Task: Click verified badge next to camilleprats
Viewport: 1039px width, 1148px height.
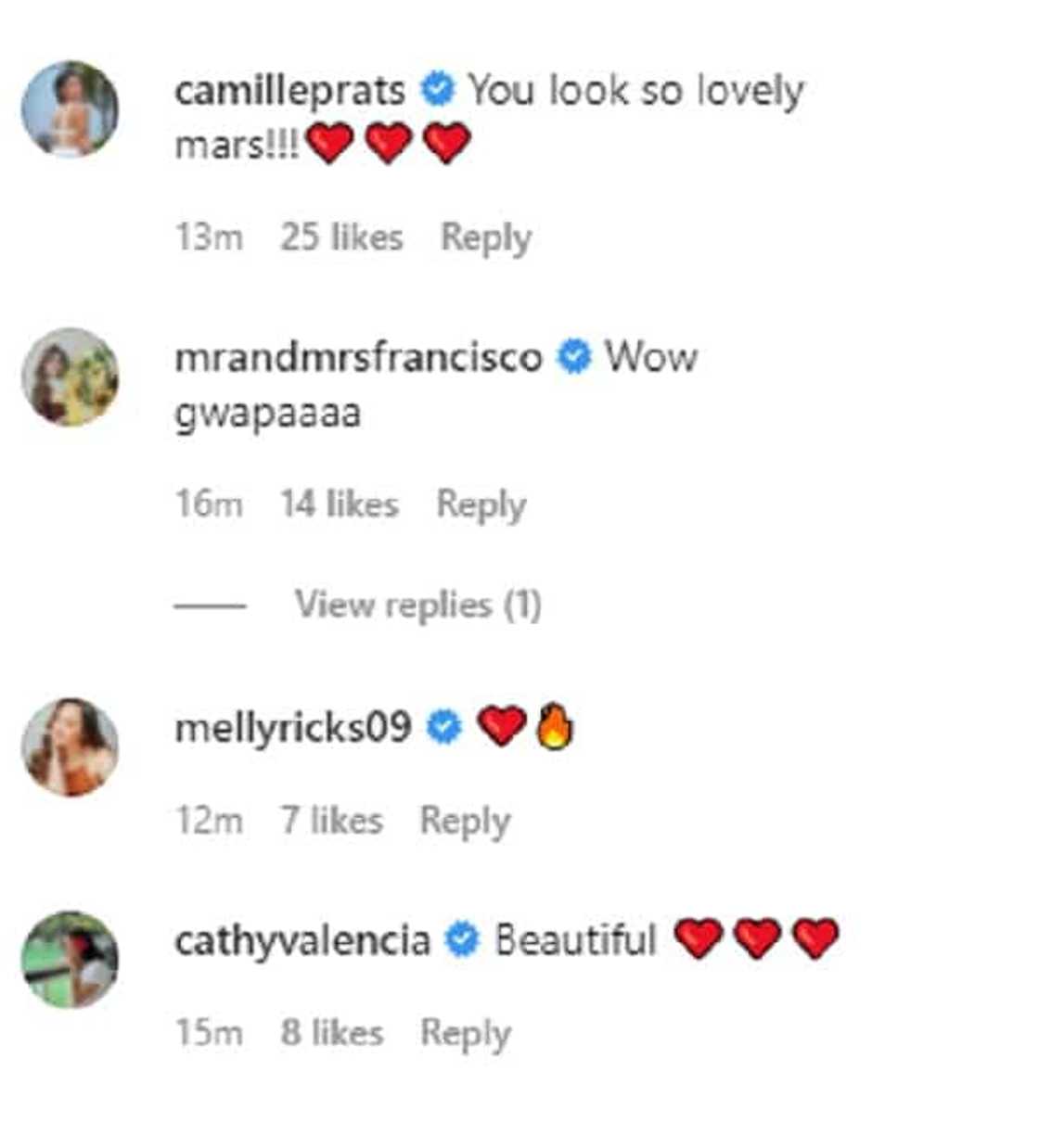Action: [438, 90]
